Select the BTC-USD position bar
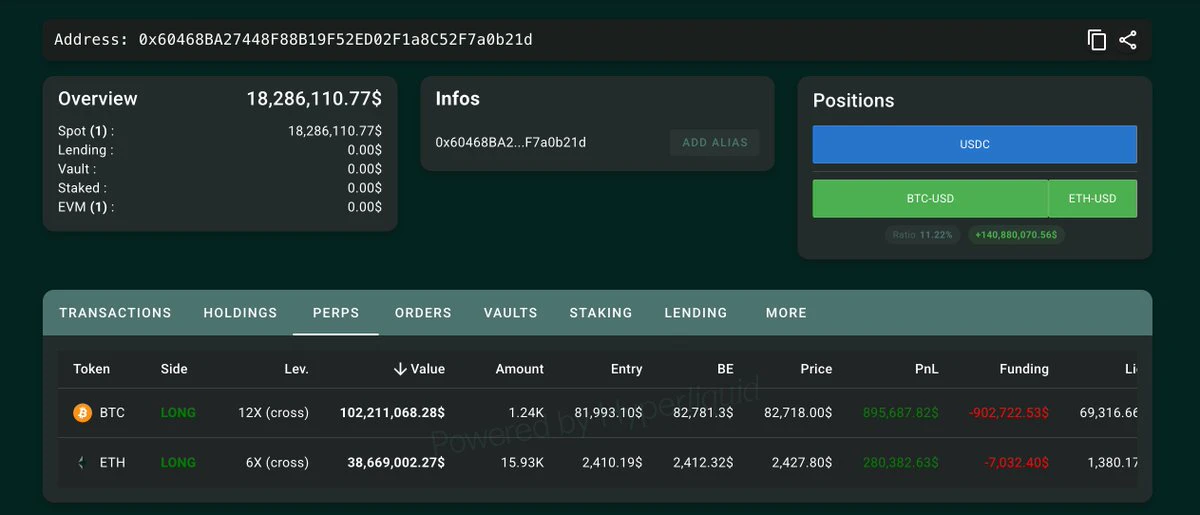This screenshot has height=515, width=1200. [x=930, y=198]
